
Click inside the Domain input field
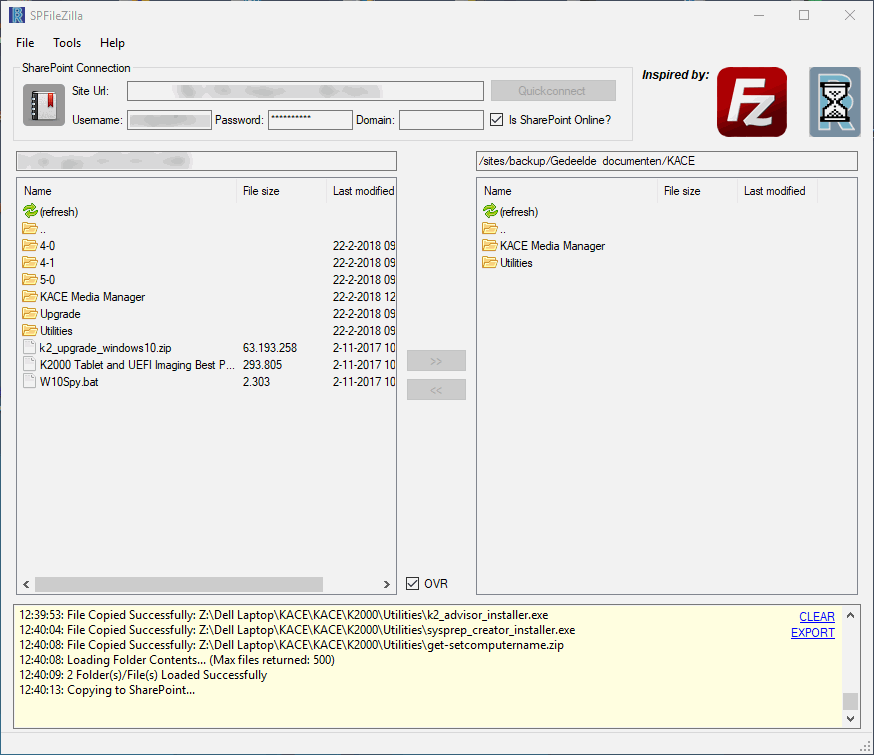(440, 120)
